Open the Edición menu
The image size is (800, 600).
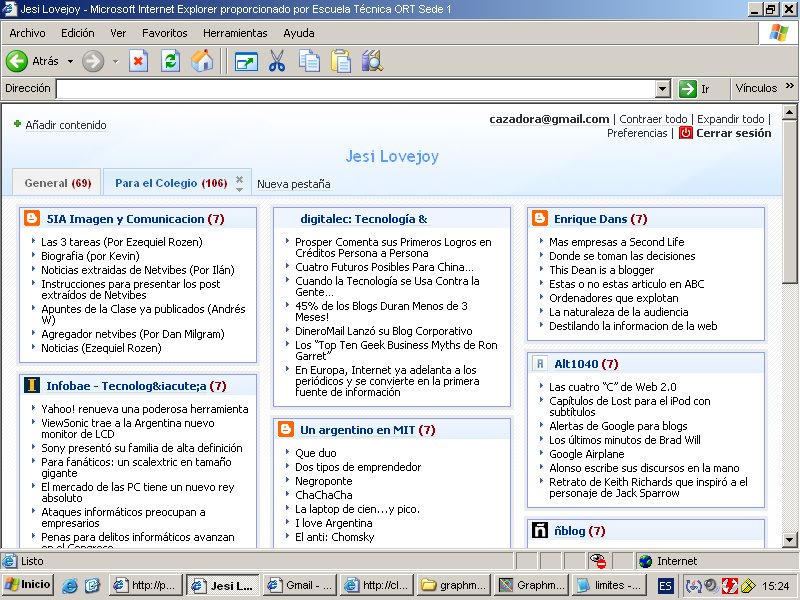coord(78,33)
